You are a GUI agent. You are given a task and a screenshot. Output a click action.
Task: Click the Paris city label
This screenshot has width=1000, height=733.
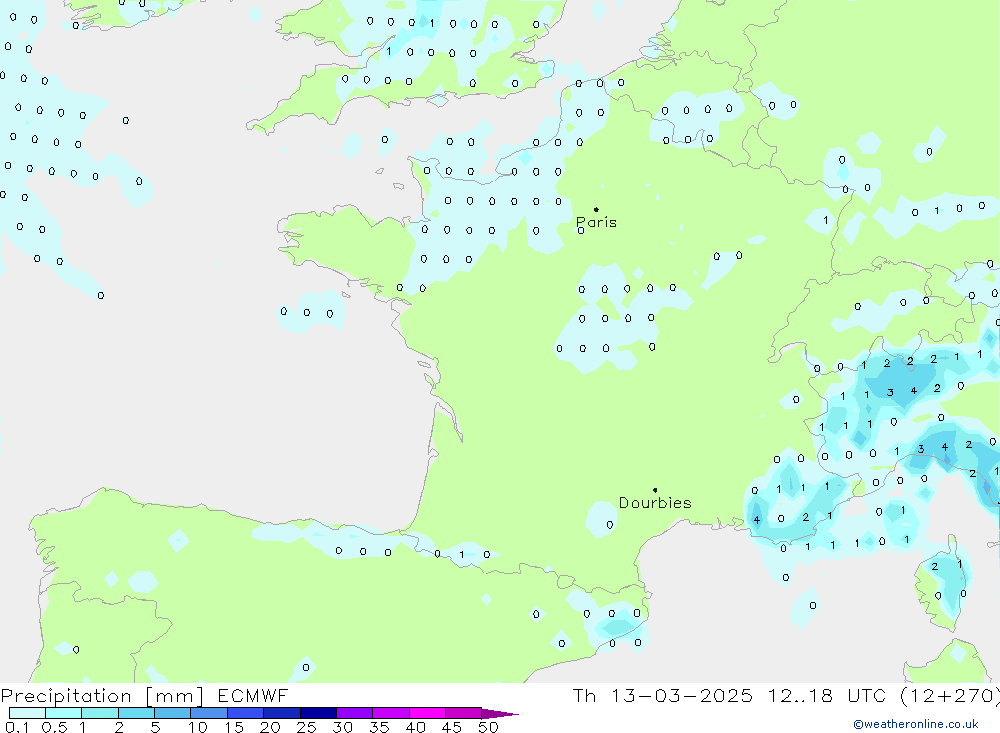coord(596,222)
